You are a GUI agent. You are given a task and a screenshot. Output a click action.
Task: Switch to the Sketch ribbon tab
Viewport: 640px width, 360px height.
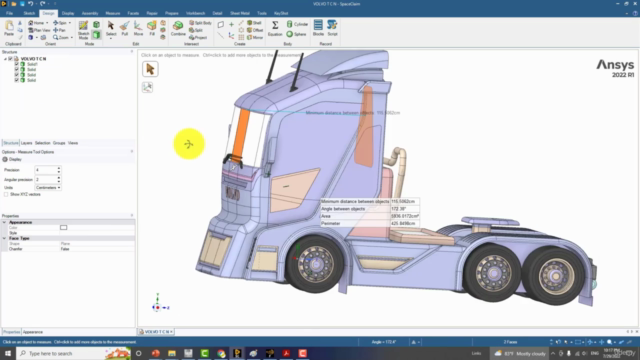tap(29, 13)
